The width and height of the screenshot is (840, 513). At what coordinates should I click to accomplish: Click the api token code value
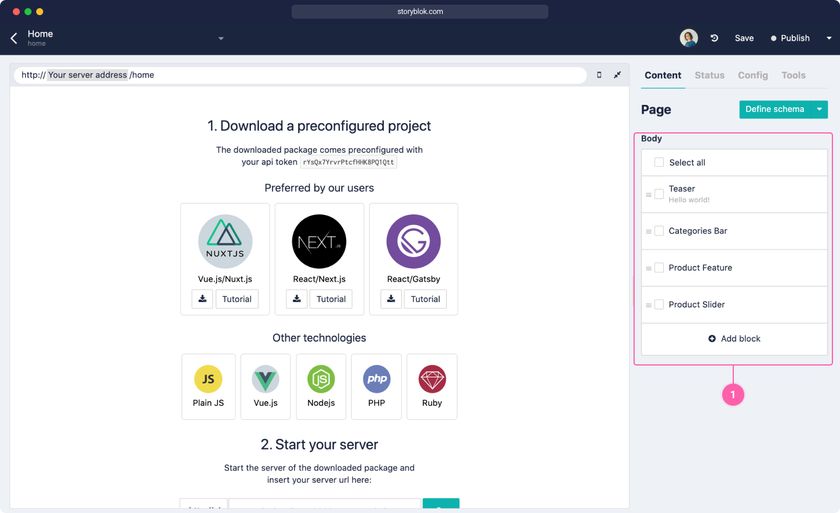point(348,162)
